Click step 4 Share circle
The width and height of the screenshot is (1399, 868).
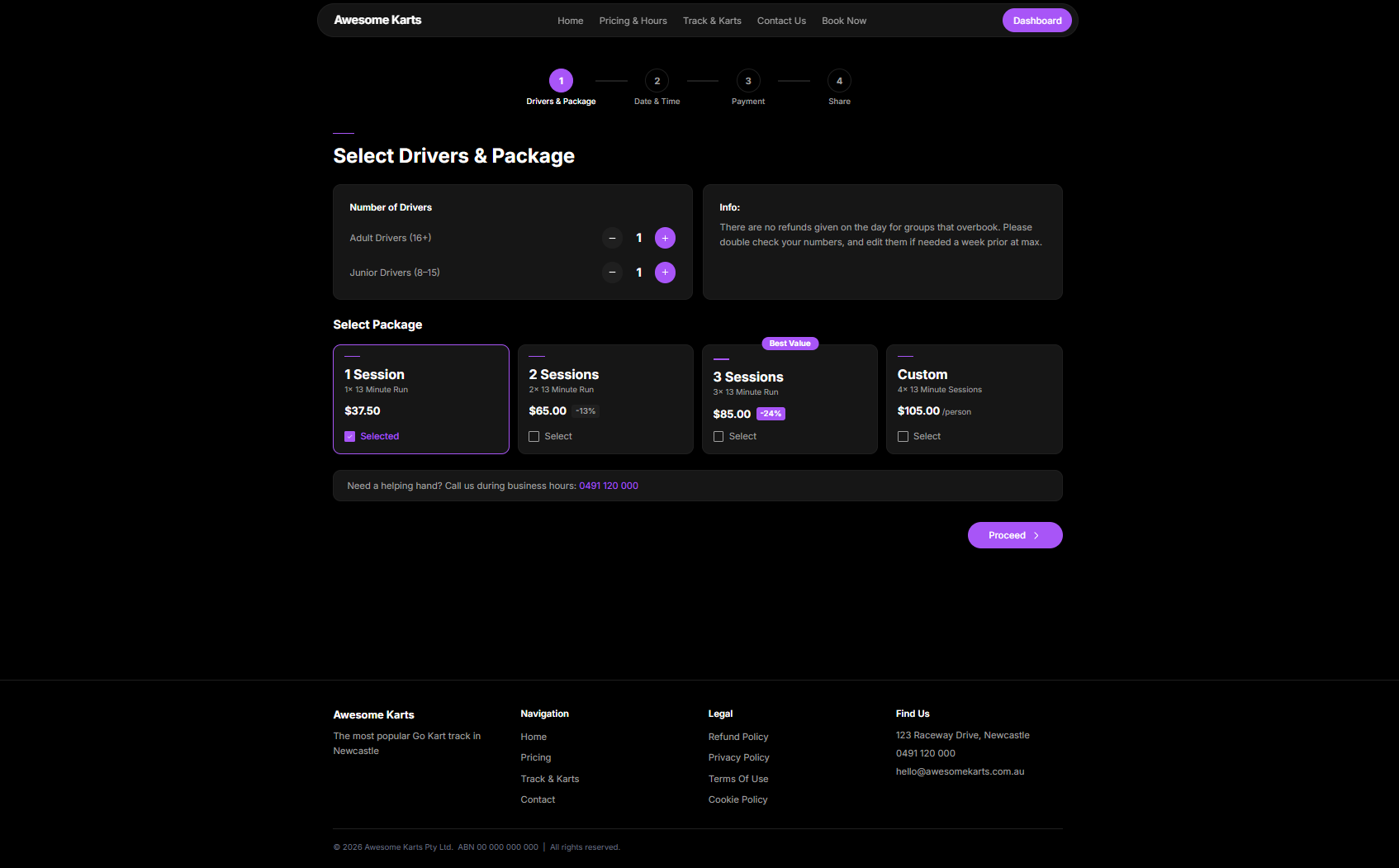tap(839, 81)
